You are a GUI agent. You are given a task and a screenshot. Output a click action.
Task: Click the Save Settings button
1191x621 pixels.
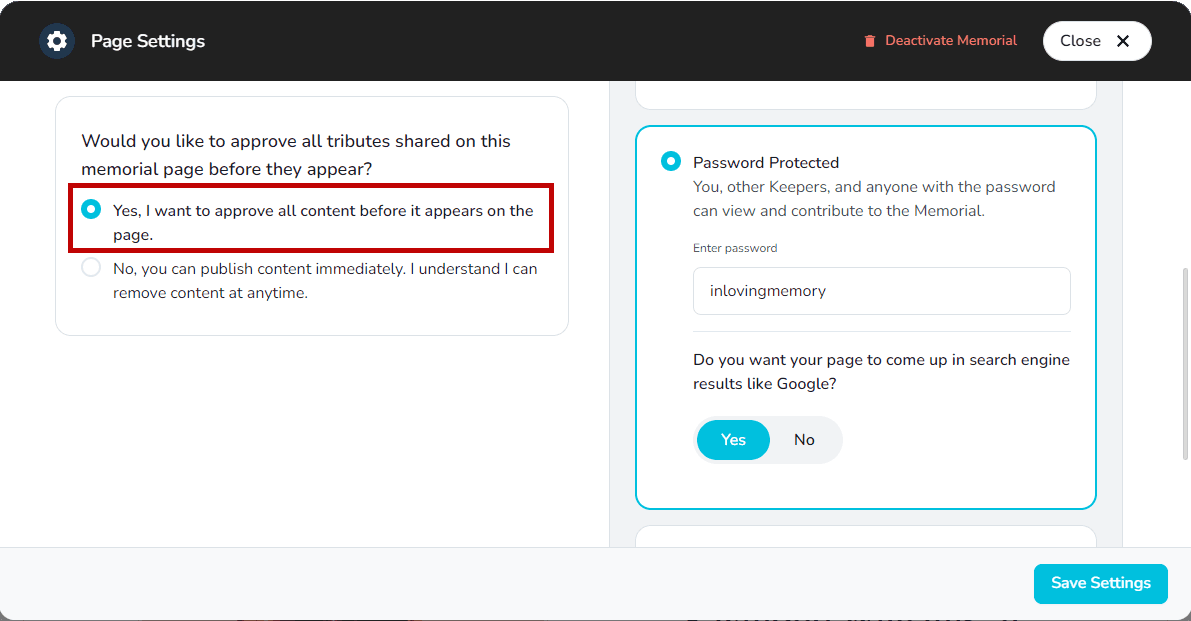point(1100,584)
